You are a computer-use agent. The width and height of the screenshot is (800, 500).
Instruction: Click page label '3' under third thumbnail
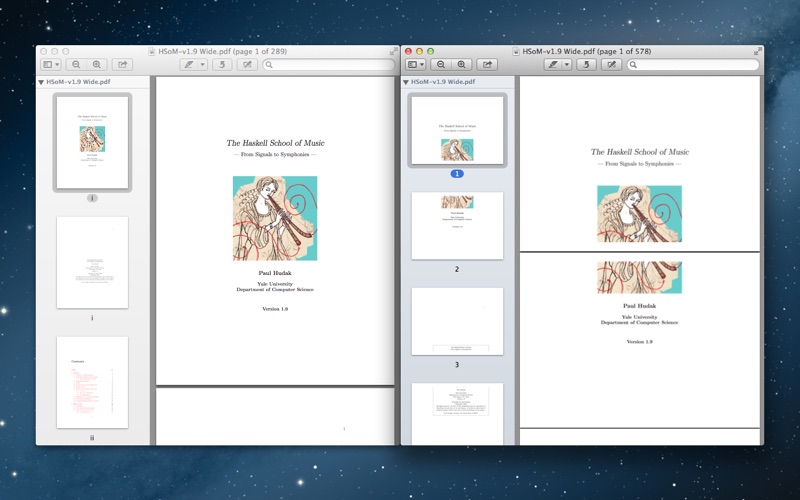(457, 365)
